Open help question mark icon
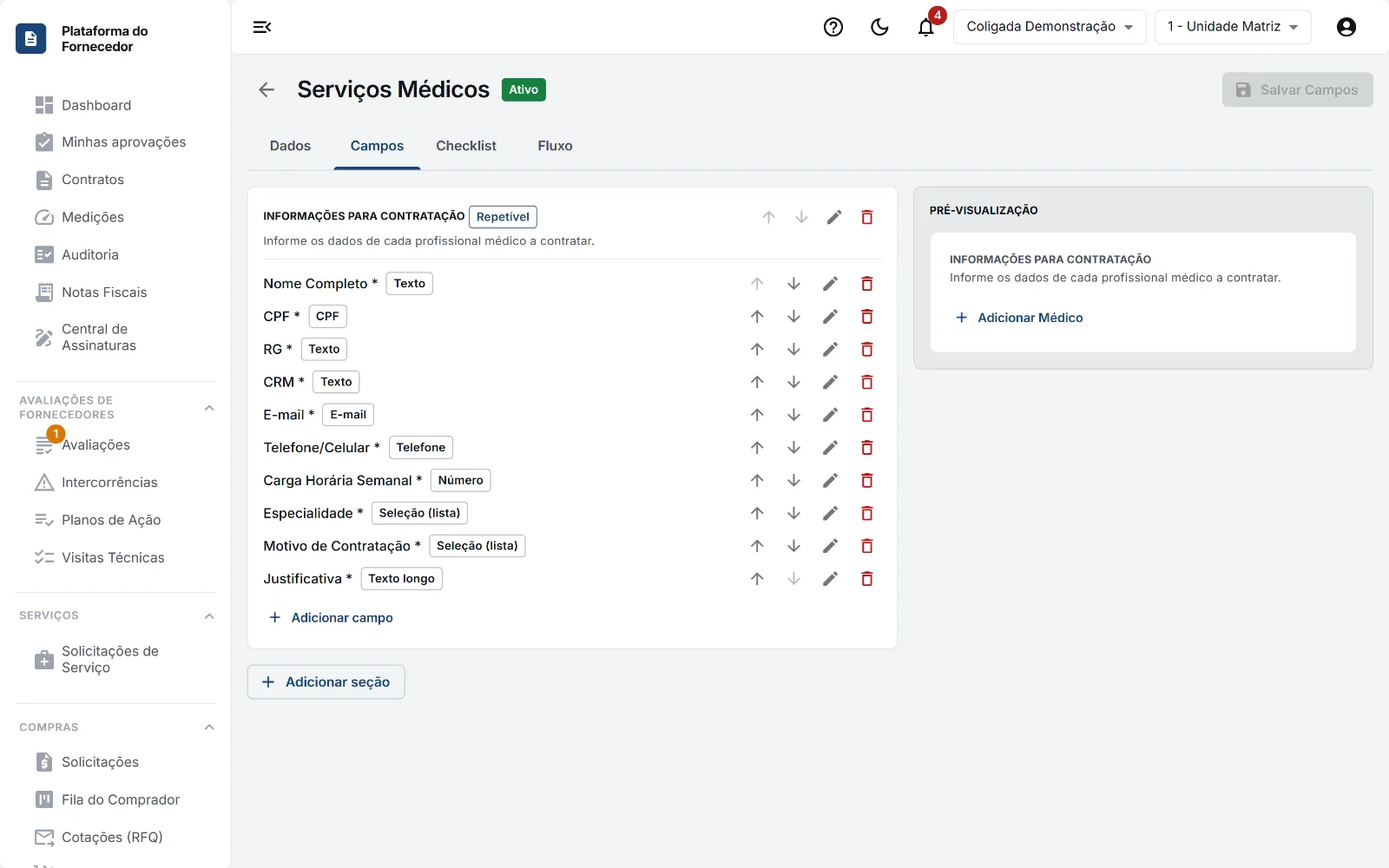The width and height of the screenshot is (1389, 868). click(833, 27)
